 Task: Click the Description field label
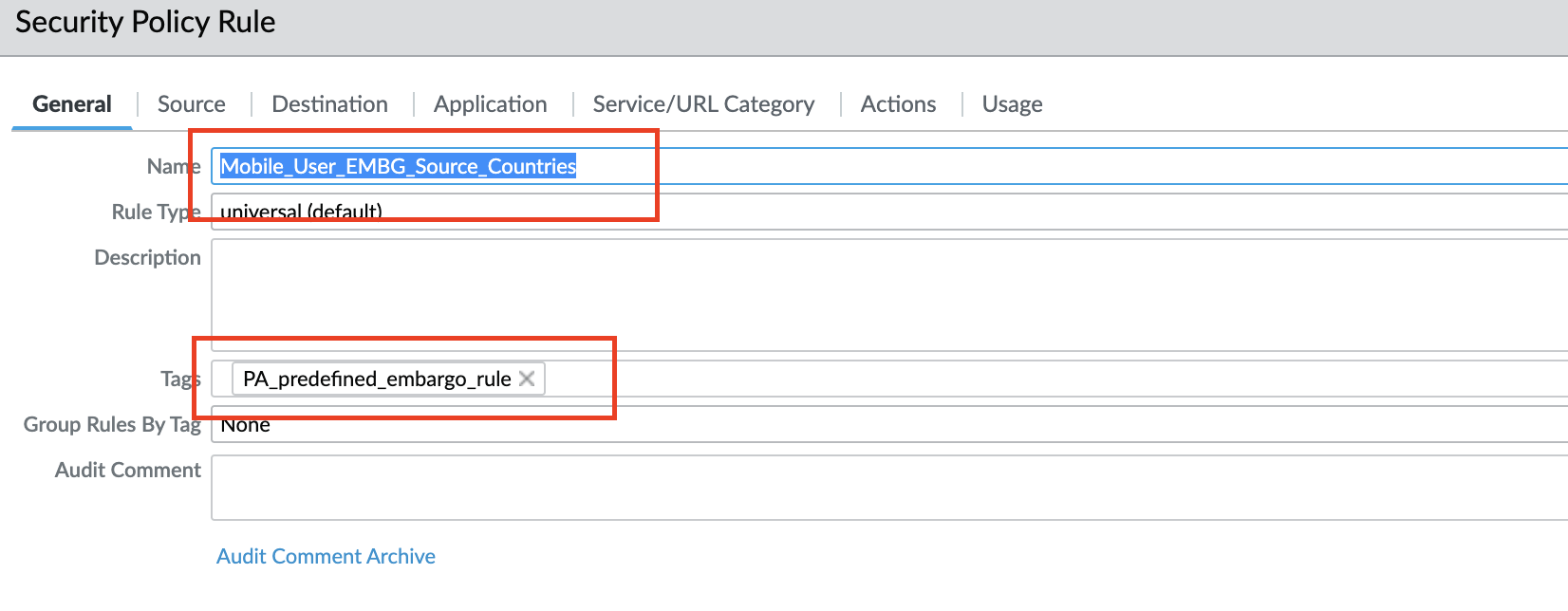coord(147,258)
